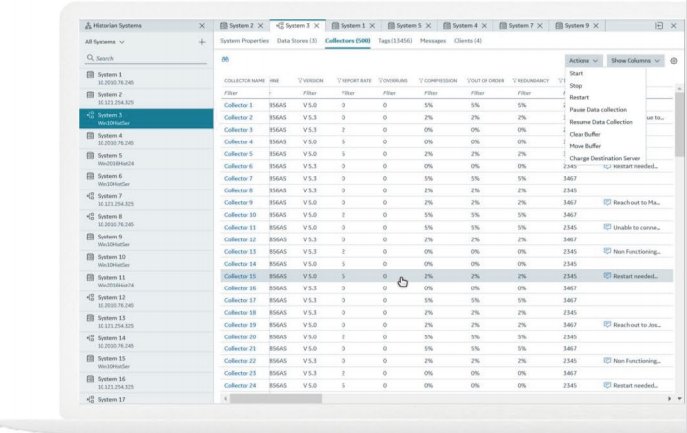
Task: Open the Collector 12 link
Action: coord(240,239)
